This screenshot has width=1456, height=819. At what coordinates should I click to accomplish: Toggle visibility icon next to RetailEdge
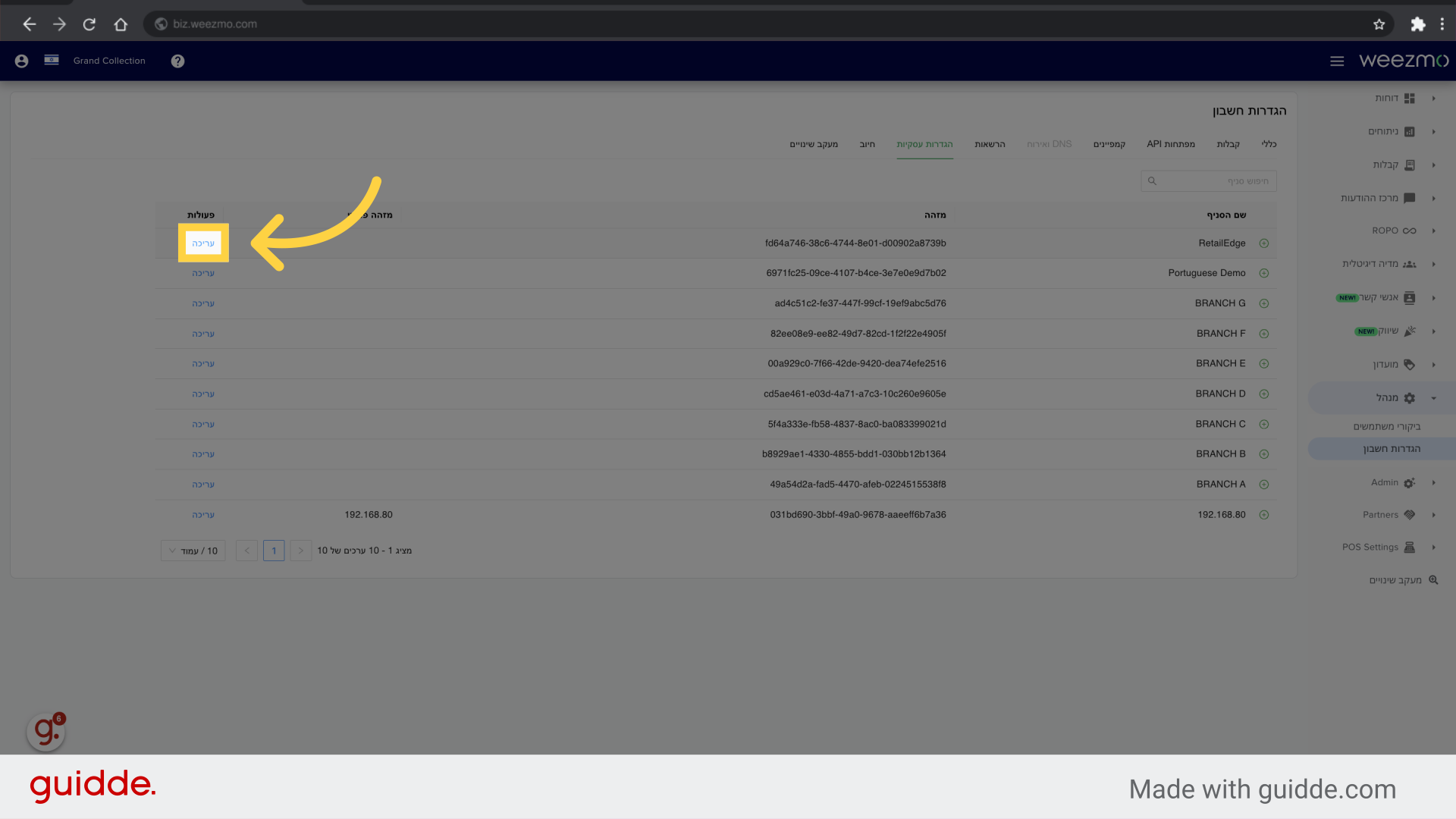tap(1264, 243)
